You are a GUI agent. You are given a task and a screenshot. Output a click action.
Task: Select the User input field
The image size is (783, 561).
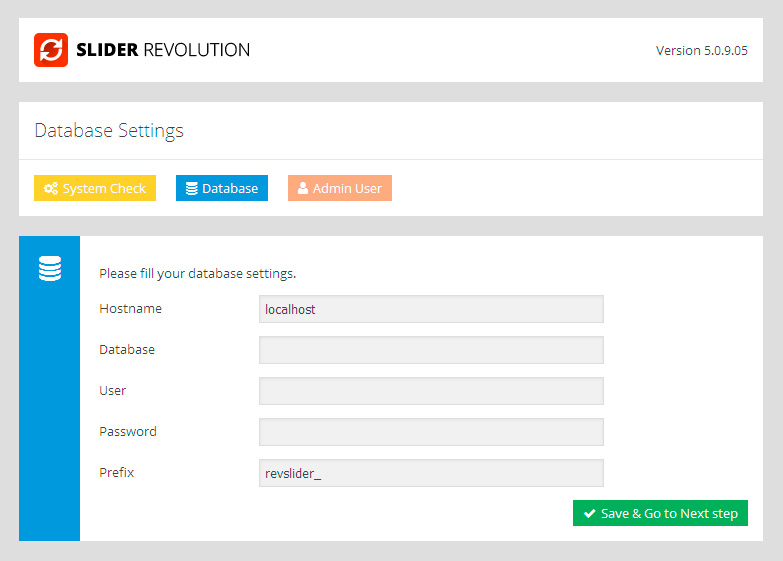pyautogui.click(x=431, y=391)
